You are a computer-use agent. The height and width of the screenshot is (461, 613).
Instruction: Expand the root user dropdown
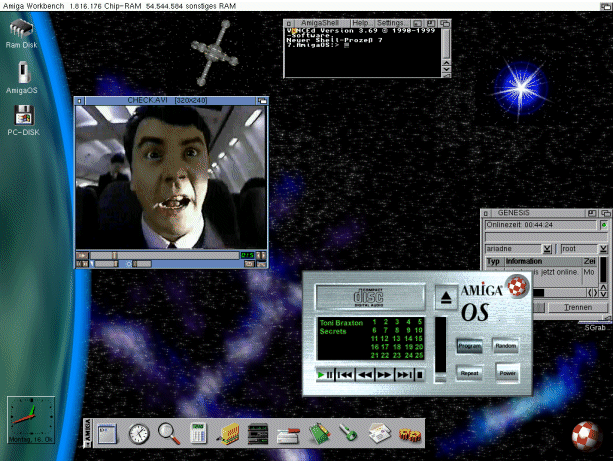pyautogui.click(x=605, y=249)
